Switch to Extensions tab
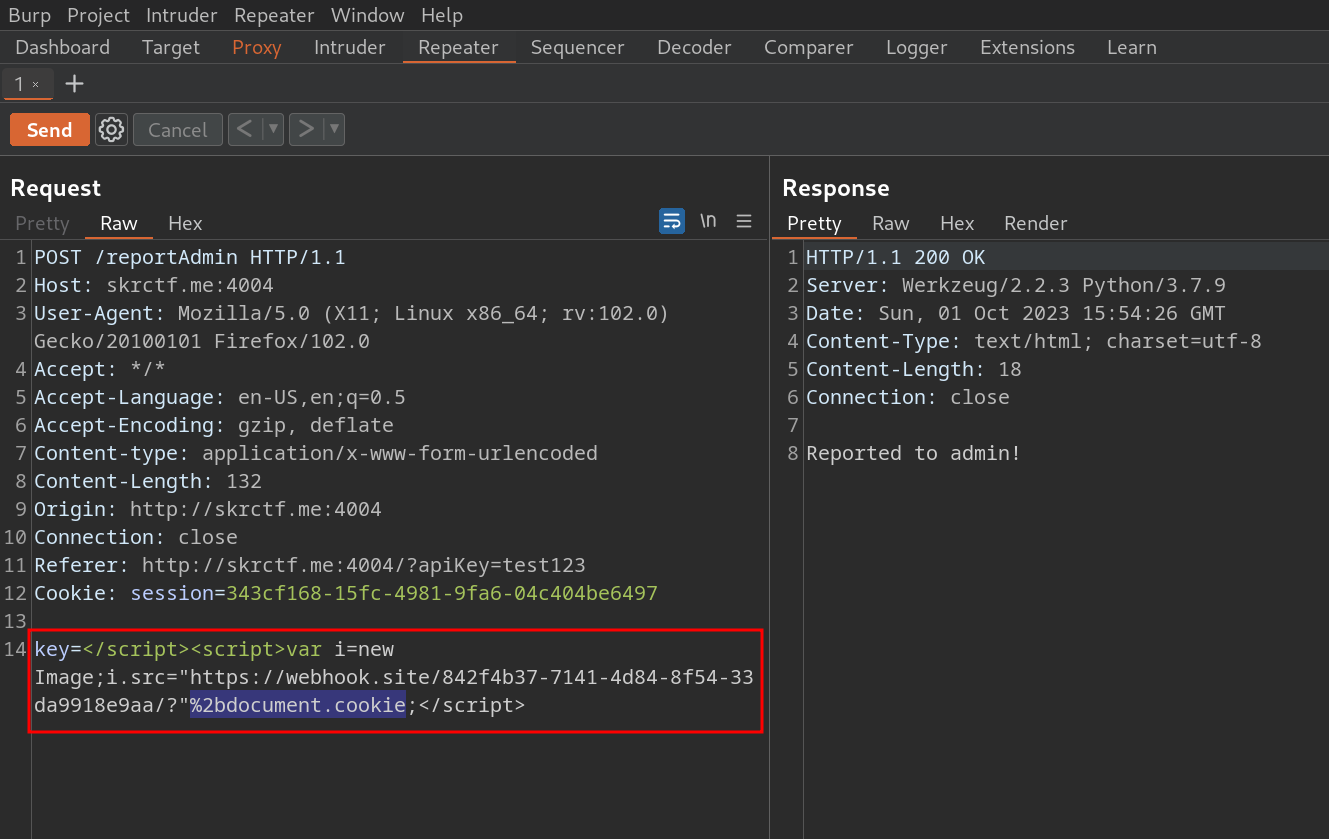 point(1027,47)
